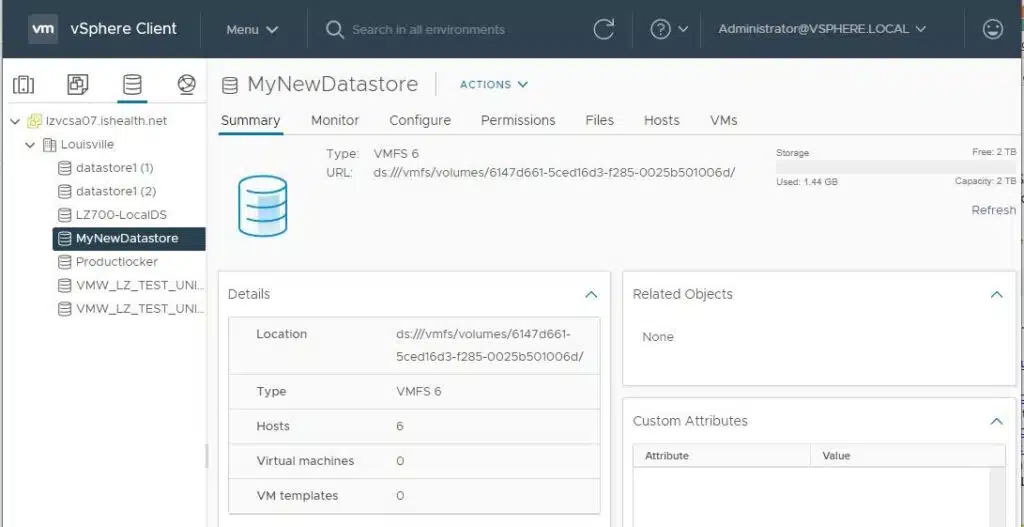The image size is (1024, 527).
Task: Click the Refresh link under storage capacity
Action: pos(993,210)
